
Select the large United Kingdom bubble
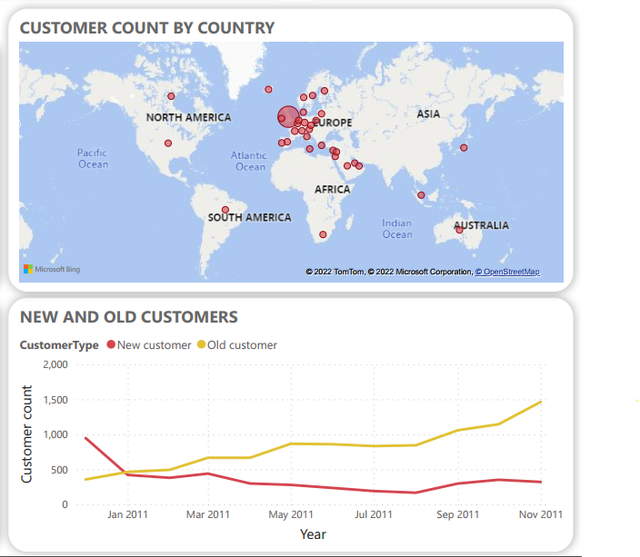point(288,117)
